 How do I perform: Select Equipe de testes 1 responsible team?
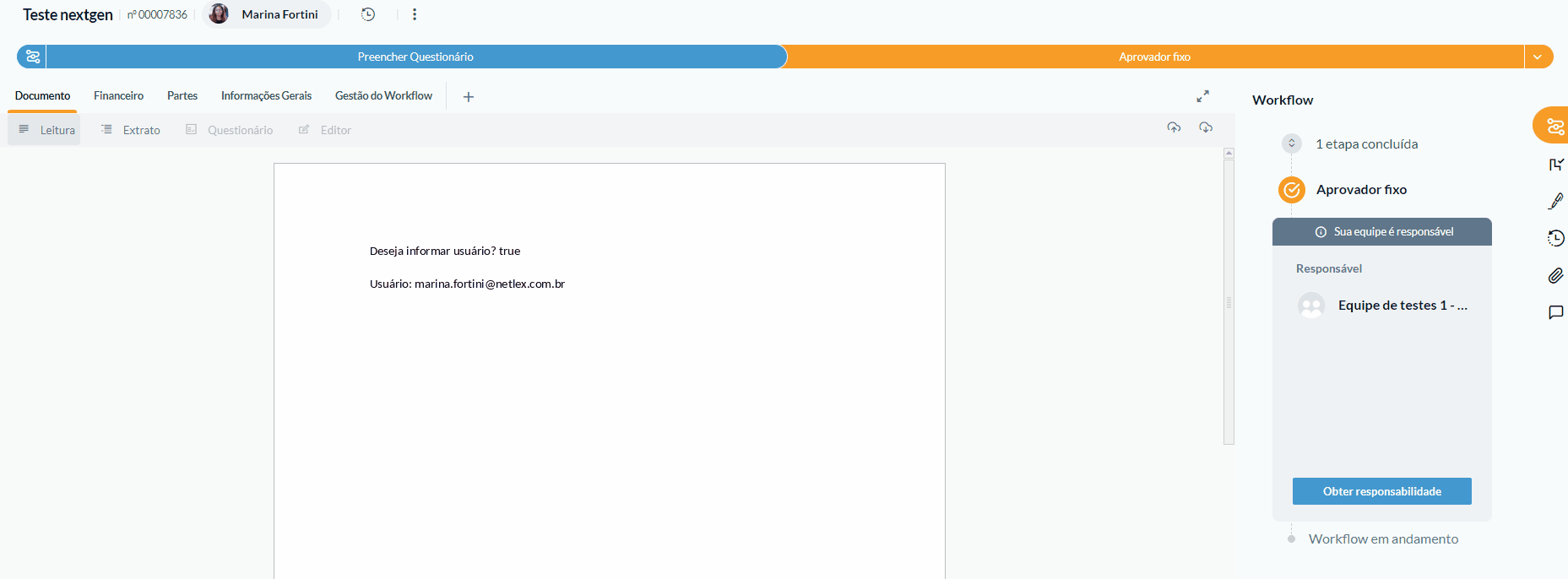(x=1382, y=306)
